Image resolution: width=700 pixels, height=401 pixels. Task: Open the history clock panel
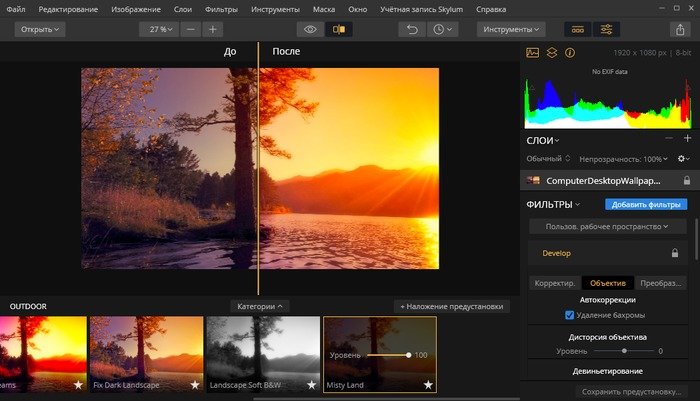click(x=441, y=29)
